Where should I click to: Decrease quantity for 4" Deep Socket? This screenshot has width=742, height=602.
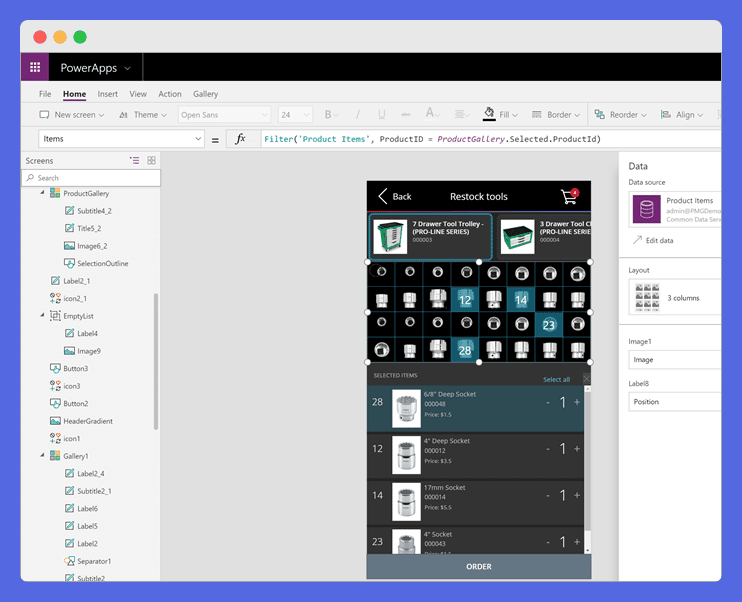pyautogui.click(x=548, y=449)
